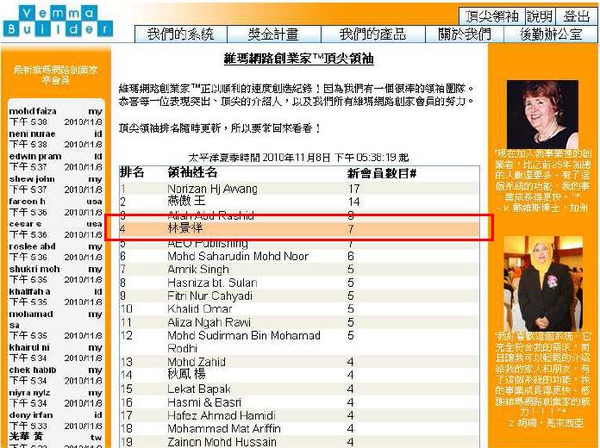The width and height of the screenshot is (600, 448).
Task: Click leader name Mohammad Mat Ariffin
Action: click(x=224, y=428)
